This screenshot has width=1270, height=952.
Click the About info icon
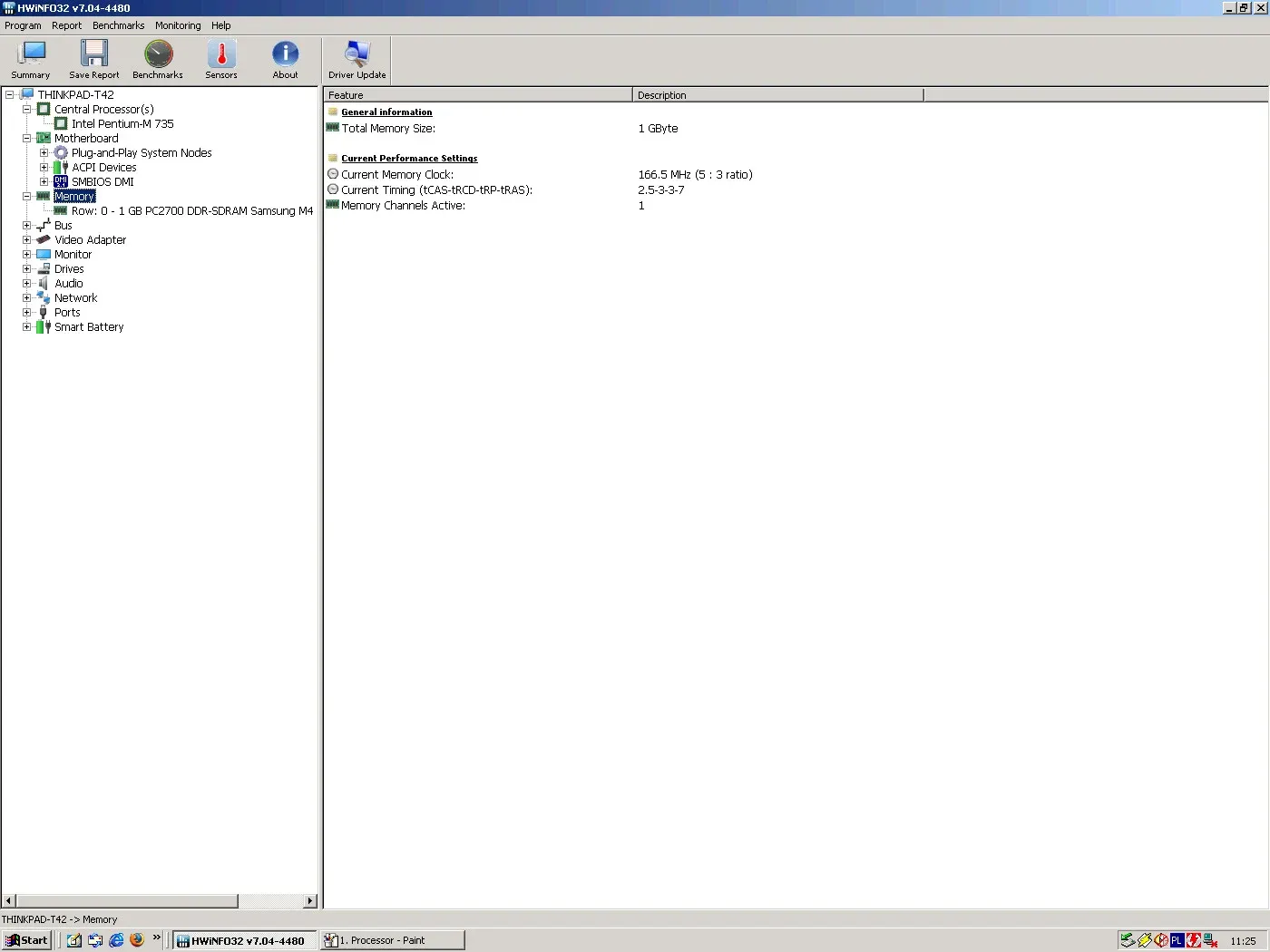click(x=285, y=53)
